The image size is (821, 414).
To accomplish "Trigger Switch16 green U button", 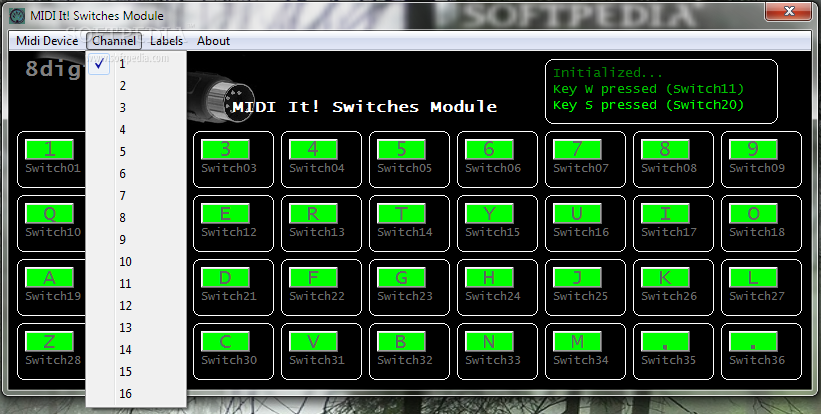I will tap(577, 214).
